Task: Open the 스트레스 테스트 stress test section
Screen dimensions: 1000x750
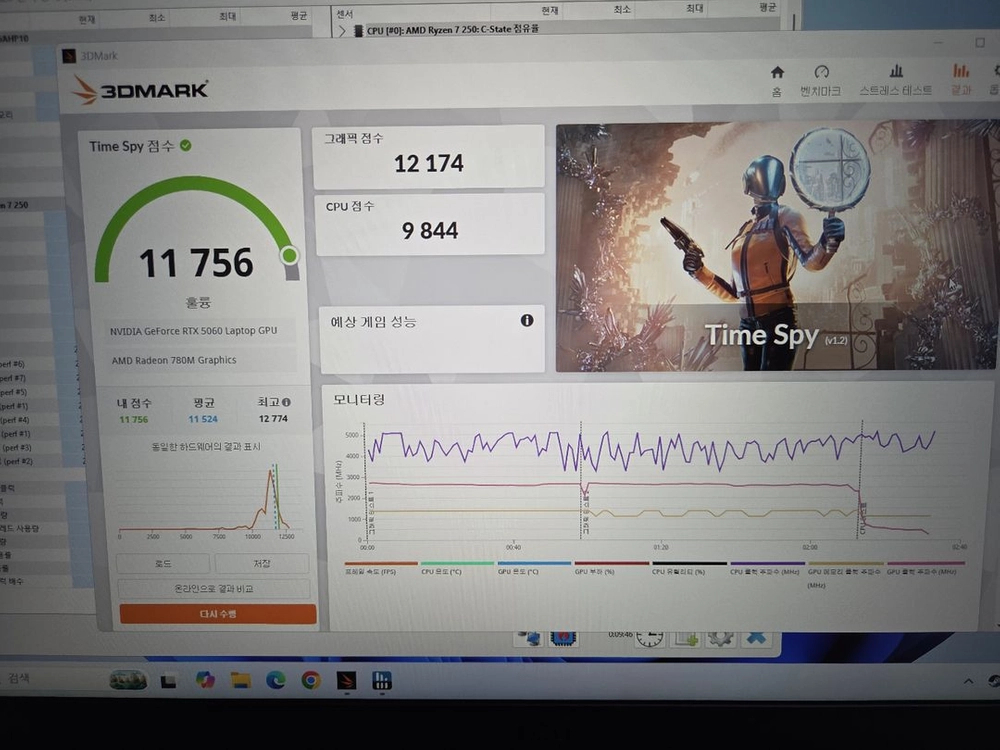Action: click(895, 81)
